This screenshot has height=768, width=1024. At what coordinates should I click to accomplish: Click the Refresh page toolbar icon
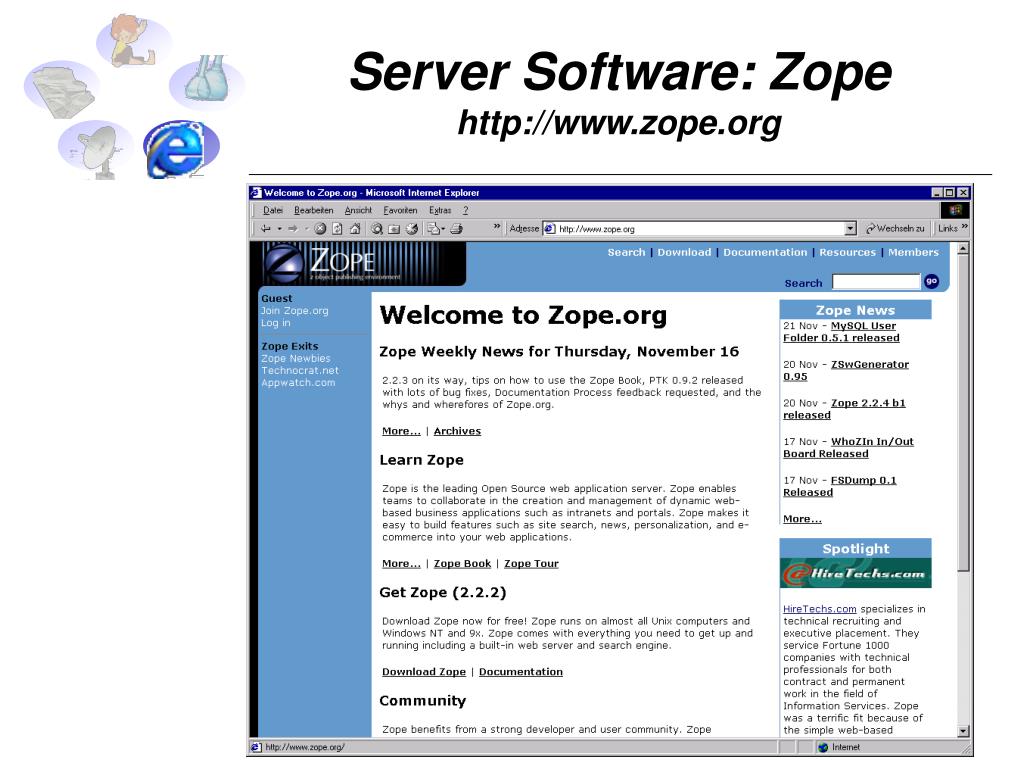pyautogui.click(x=338, y=229)
